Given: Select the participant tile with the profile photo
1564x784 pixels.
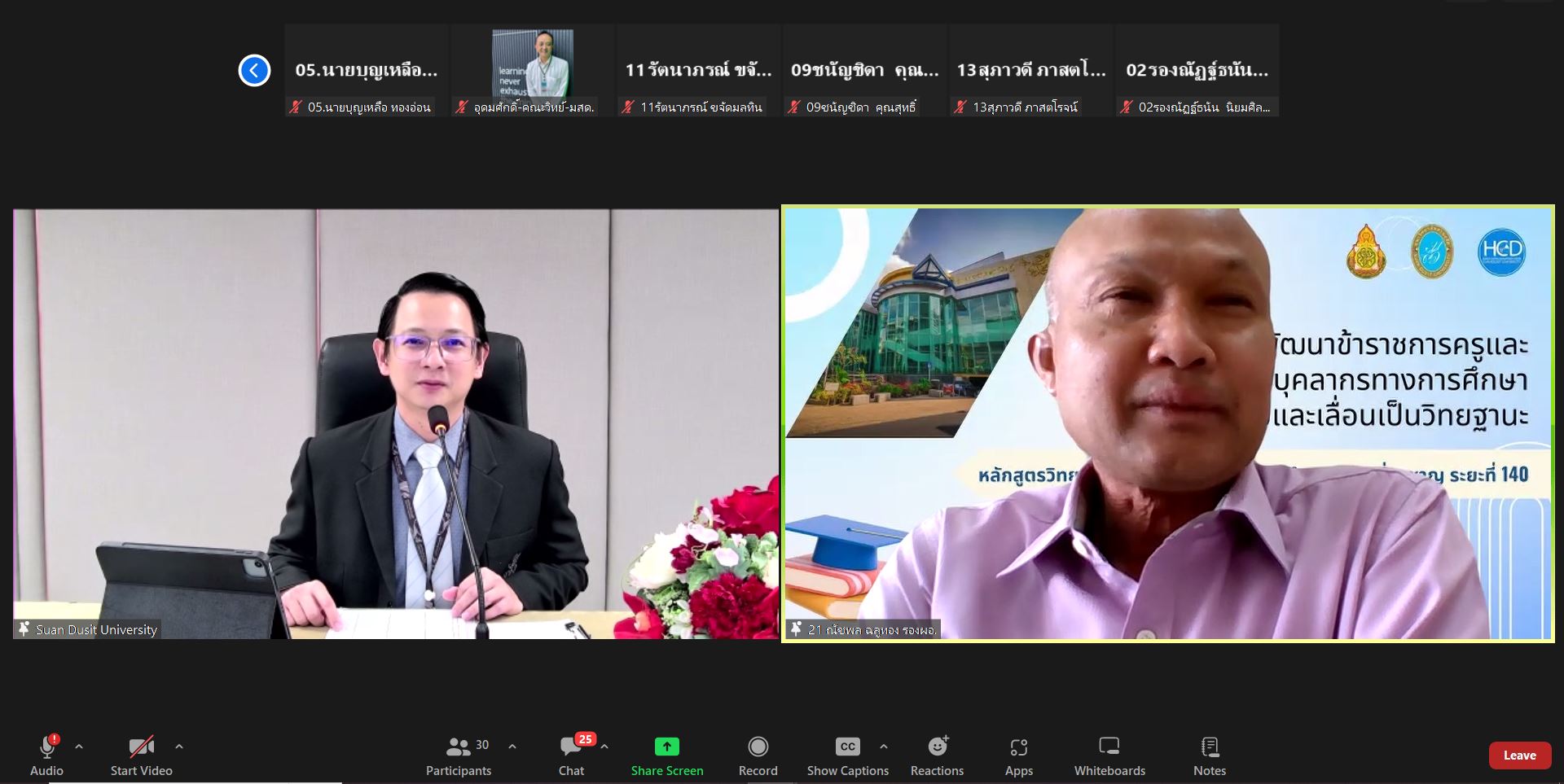Looking at the screenshot, I should point(533,71).
